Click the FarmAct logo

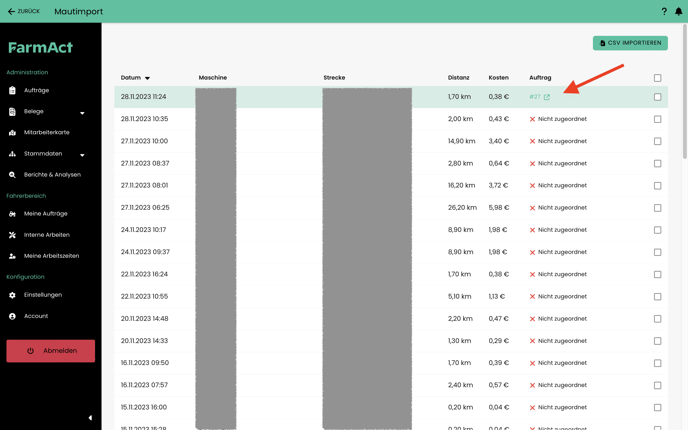coord(40,47)
